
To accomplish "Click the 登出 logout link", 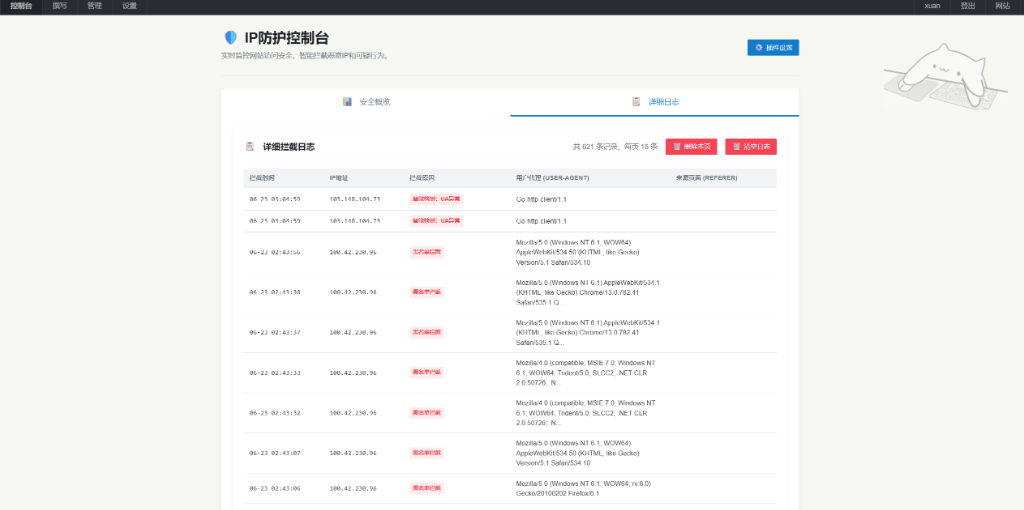I will tap(968, 6).
